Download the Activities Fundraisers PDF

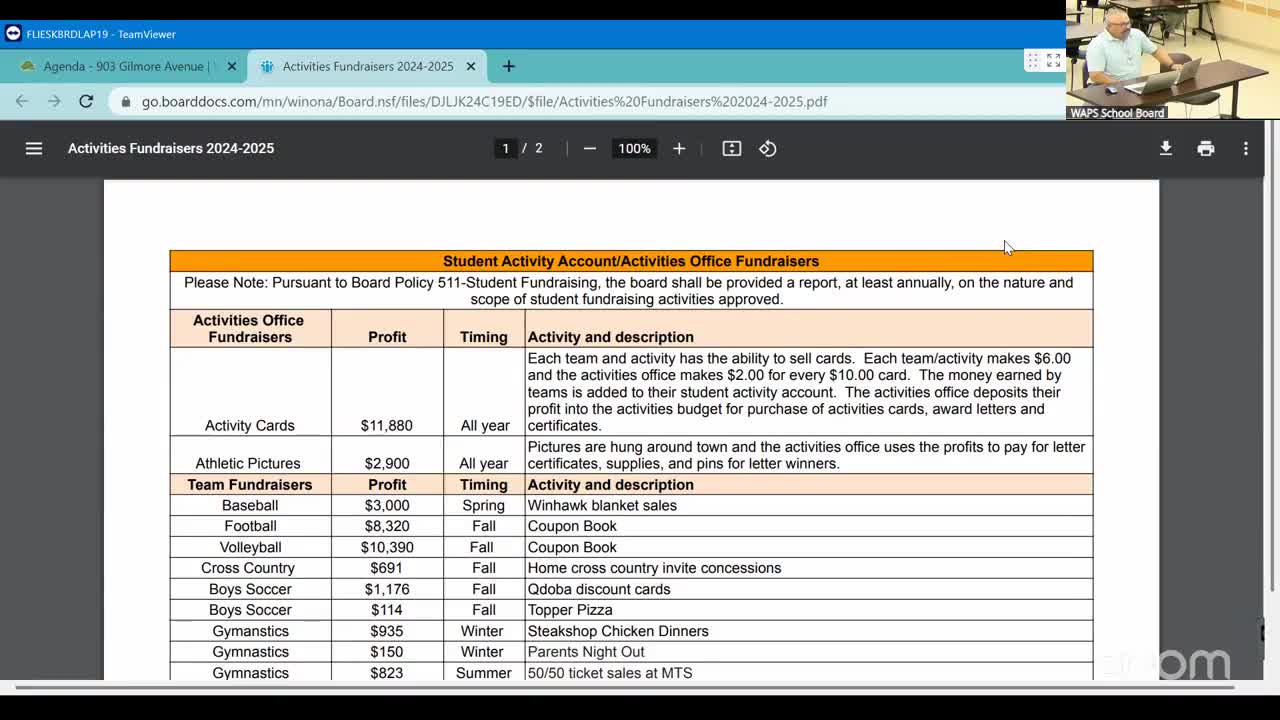[1166, 148]
